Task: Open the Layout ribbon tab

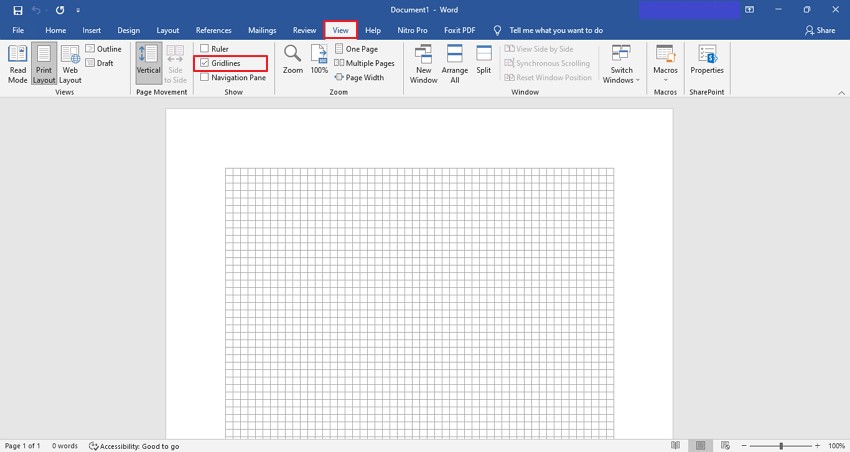Action: point(168,31)
